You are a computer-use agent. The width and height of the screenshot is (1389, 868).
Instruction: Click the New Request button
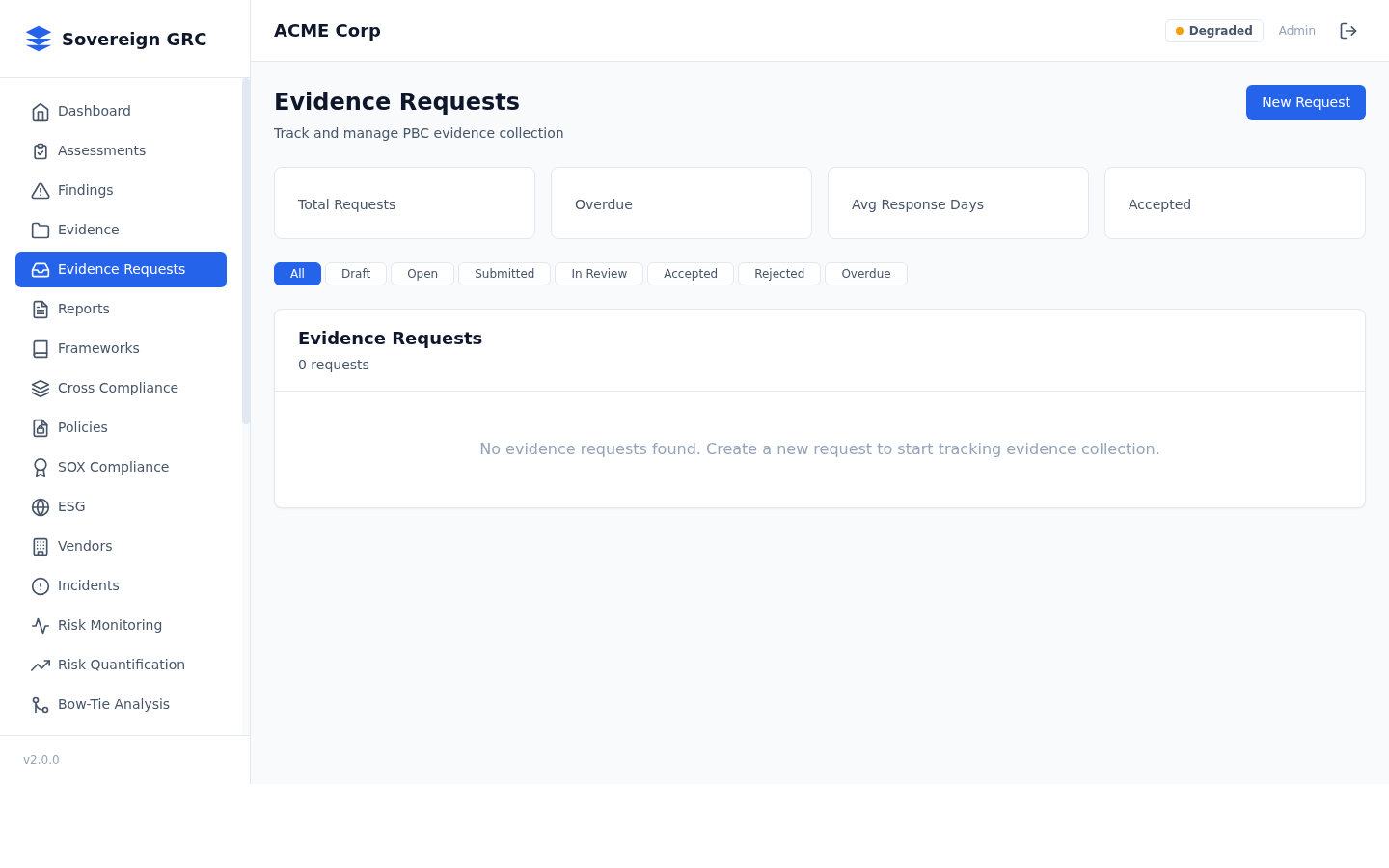(x=1305, y=101)
